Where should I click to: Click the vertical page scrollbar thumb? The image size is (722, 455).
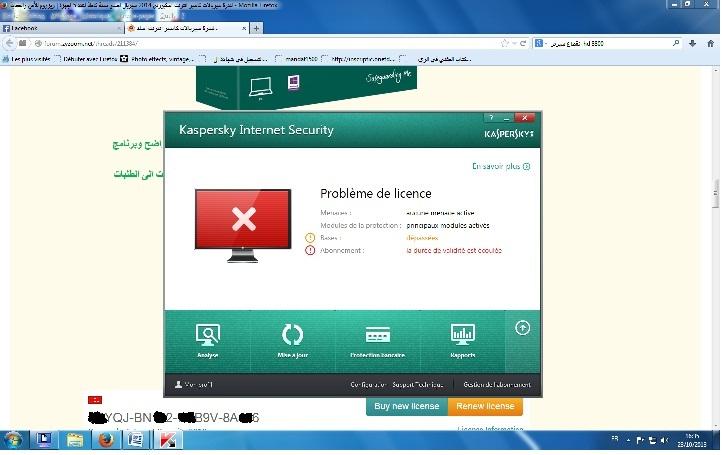point(716,193)
